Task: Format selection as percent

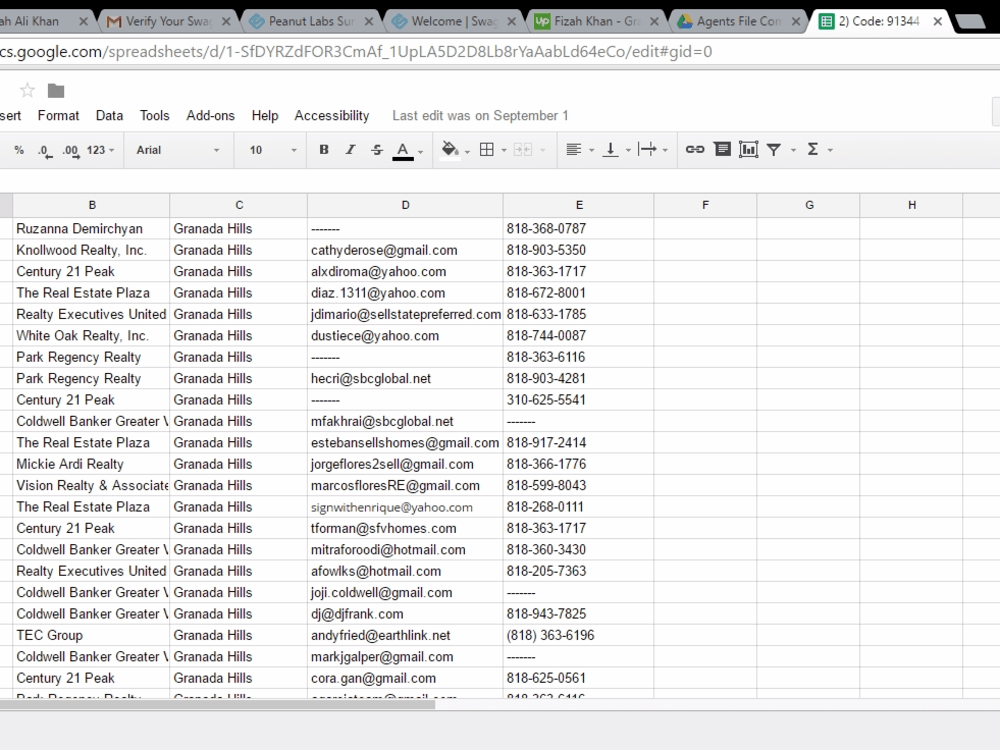Action: [19, 150]
